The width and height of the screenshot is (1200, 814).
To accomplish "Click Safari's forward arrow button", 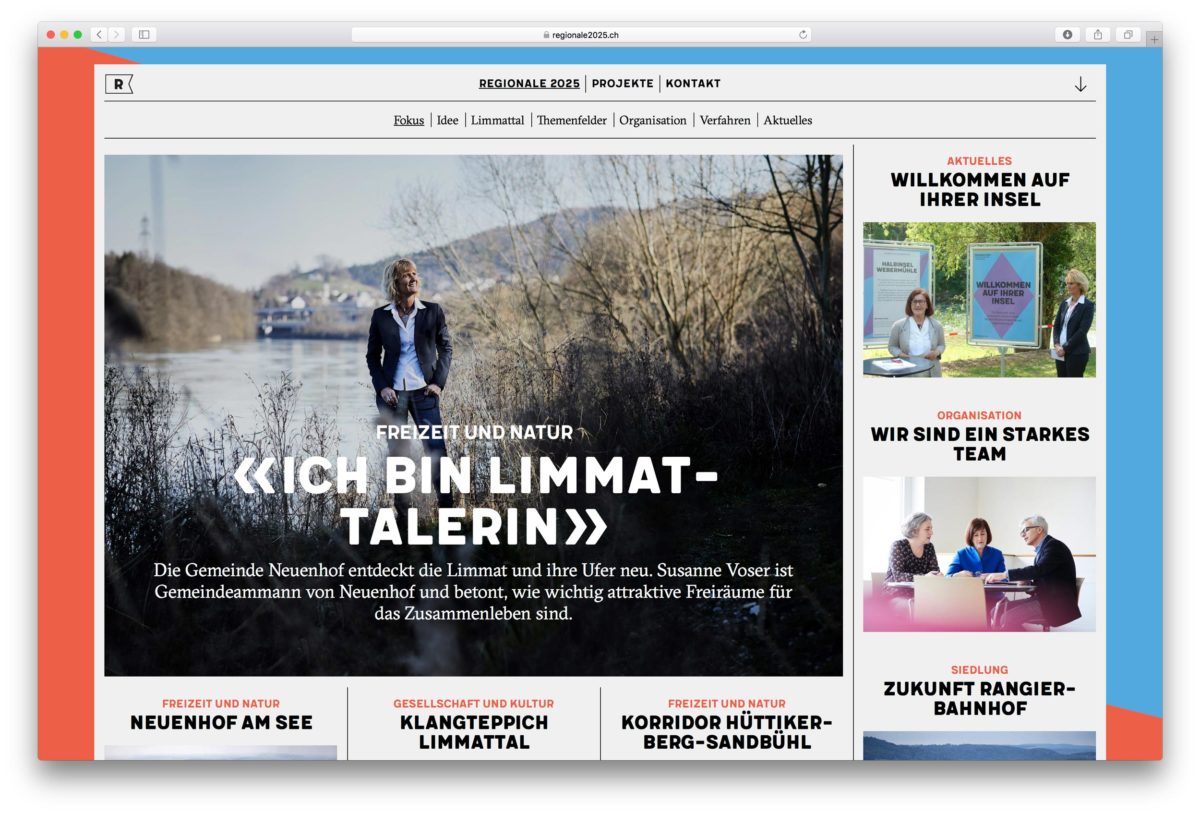I will point(116,34).
